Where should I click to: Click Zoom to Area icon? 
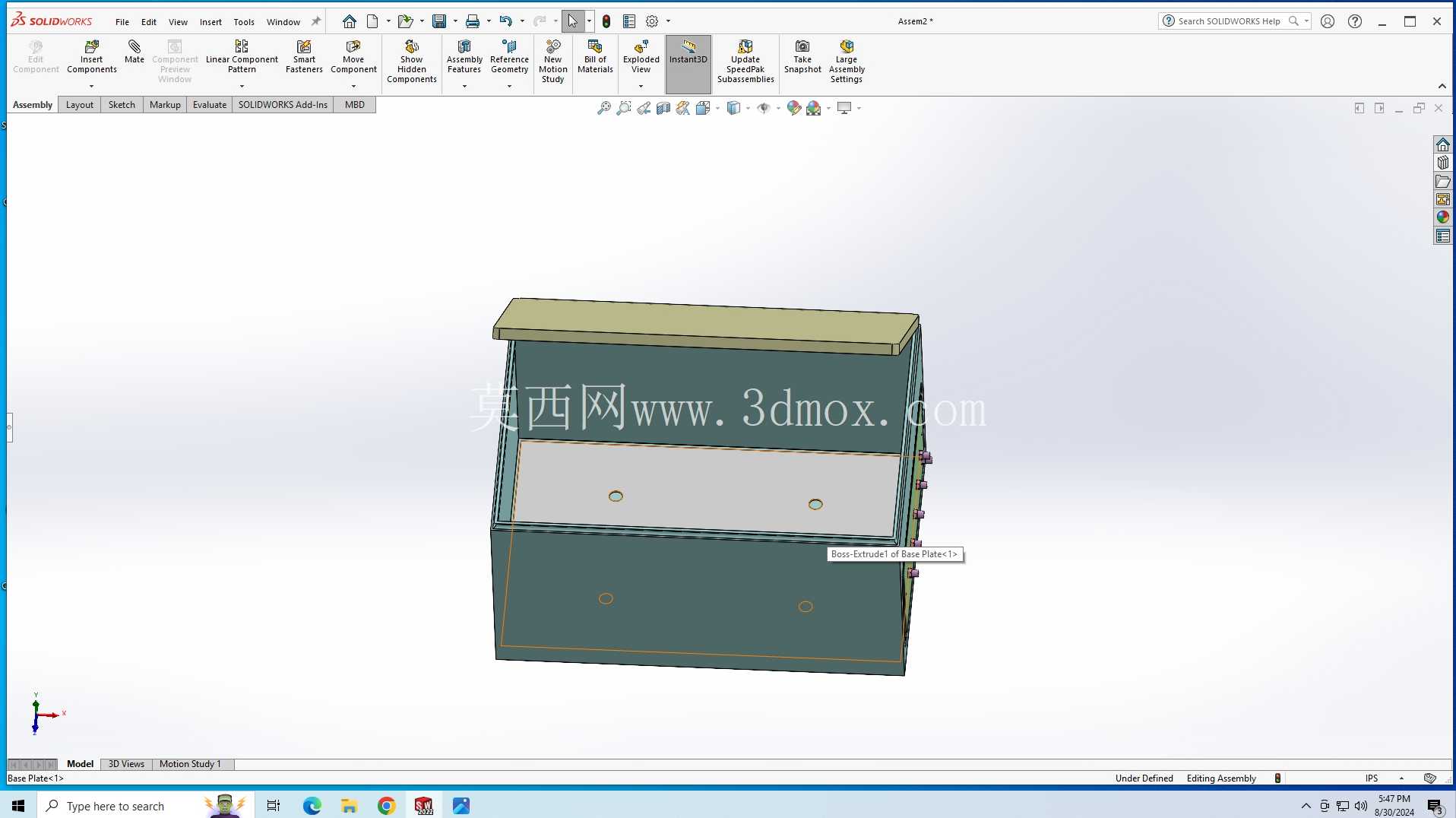[x=624, y=108]
